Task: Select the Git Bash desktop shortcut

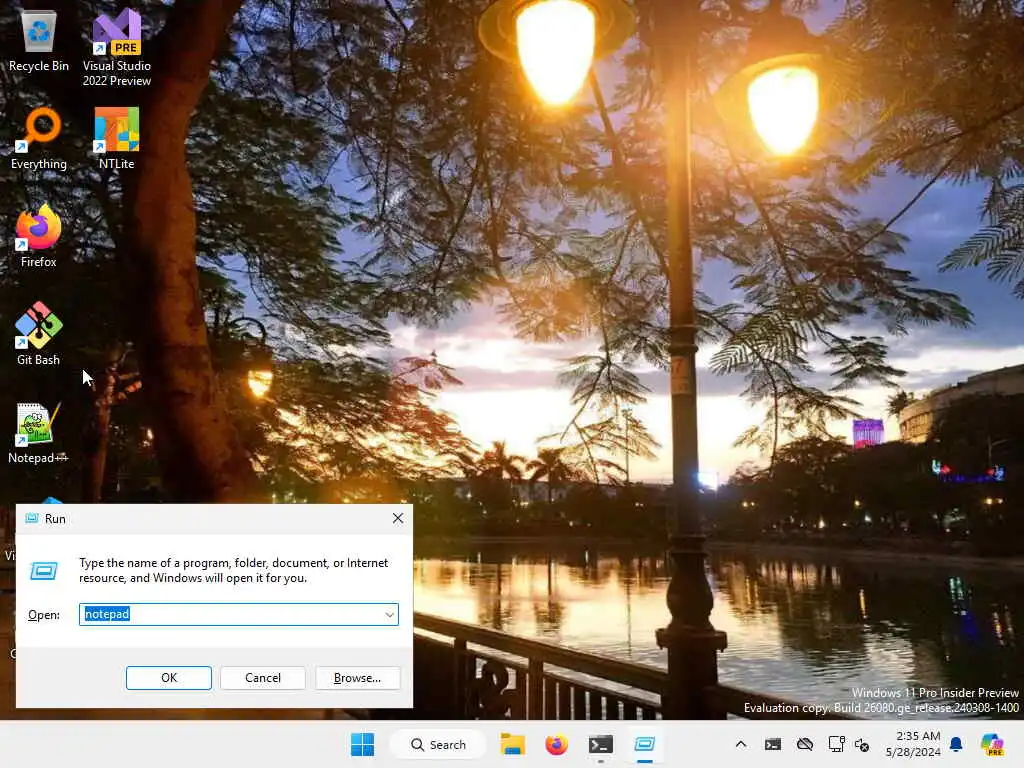Action: tap(39, 334)
